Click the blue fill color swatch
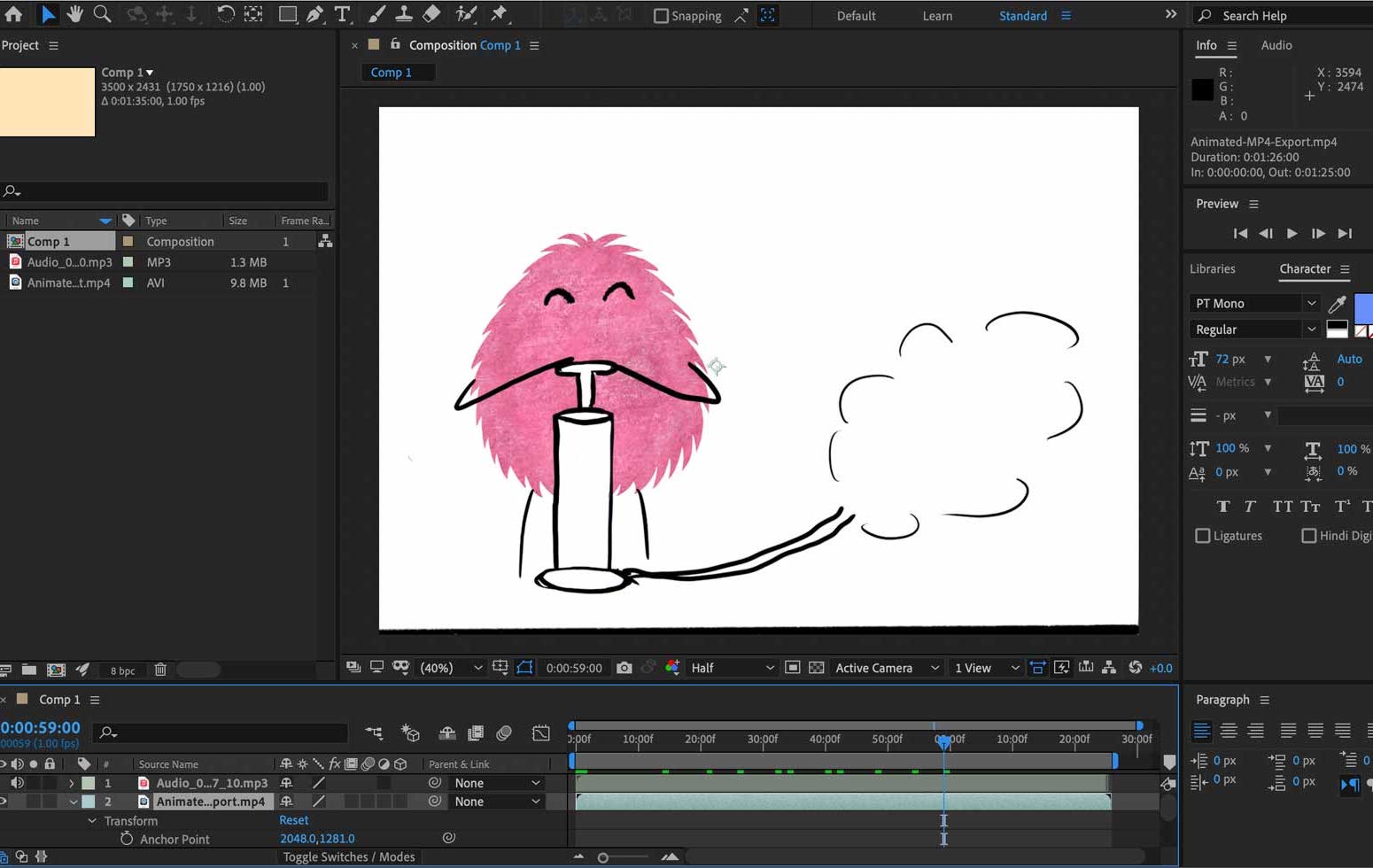 [1364, 308]
